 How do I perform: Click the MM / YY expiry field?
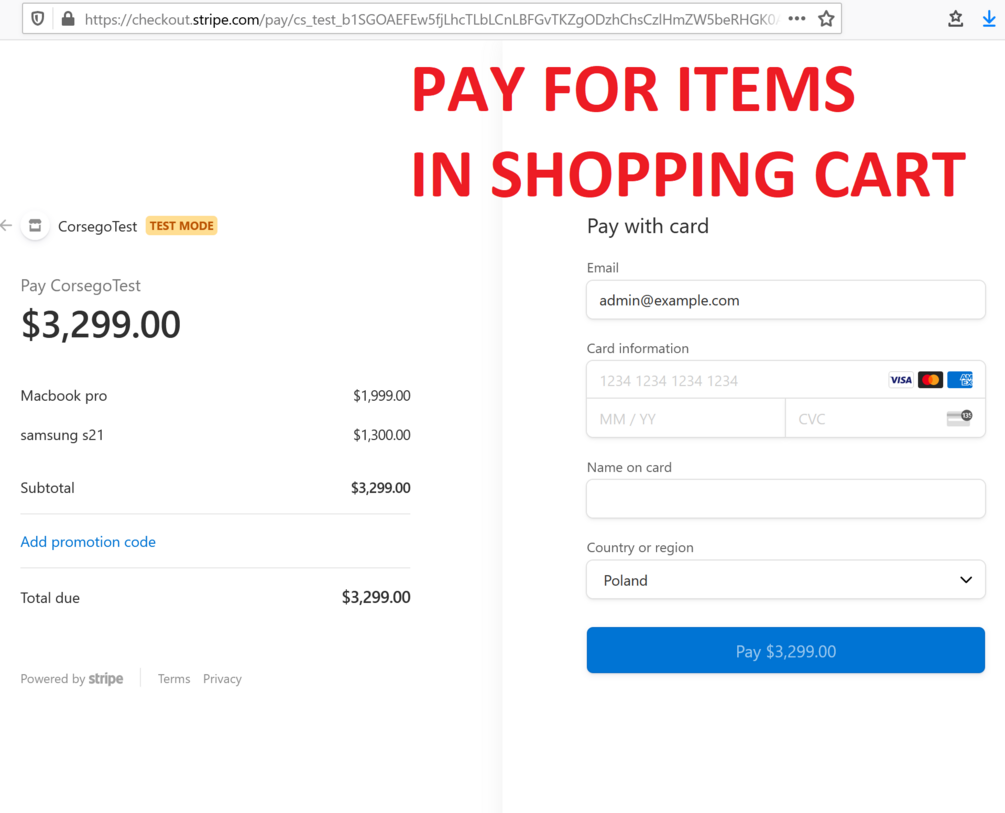click(685, 419)
